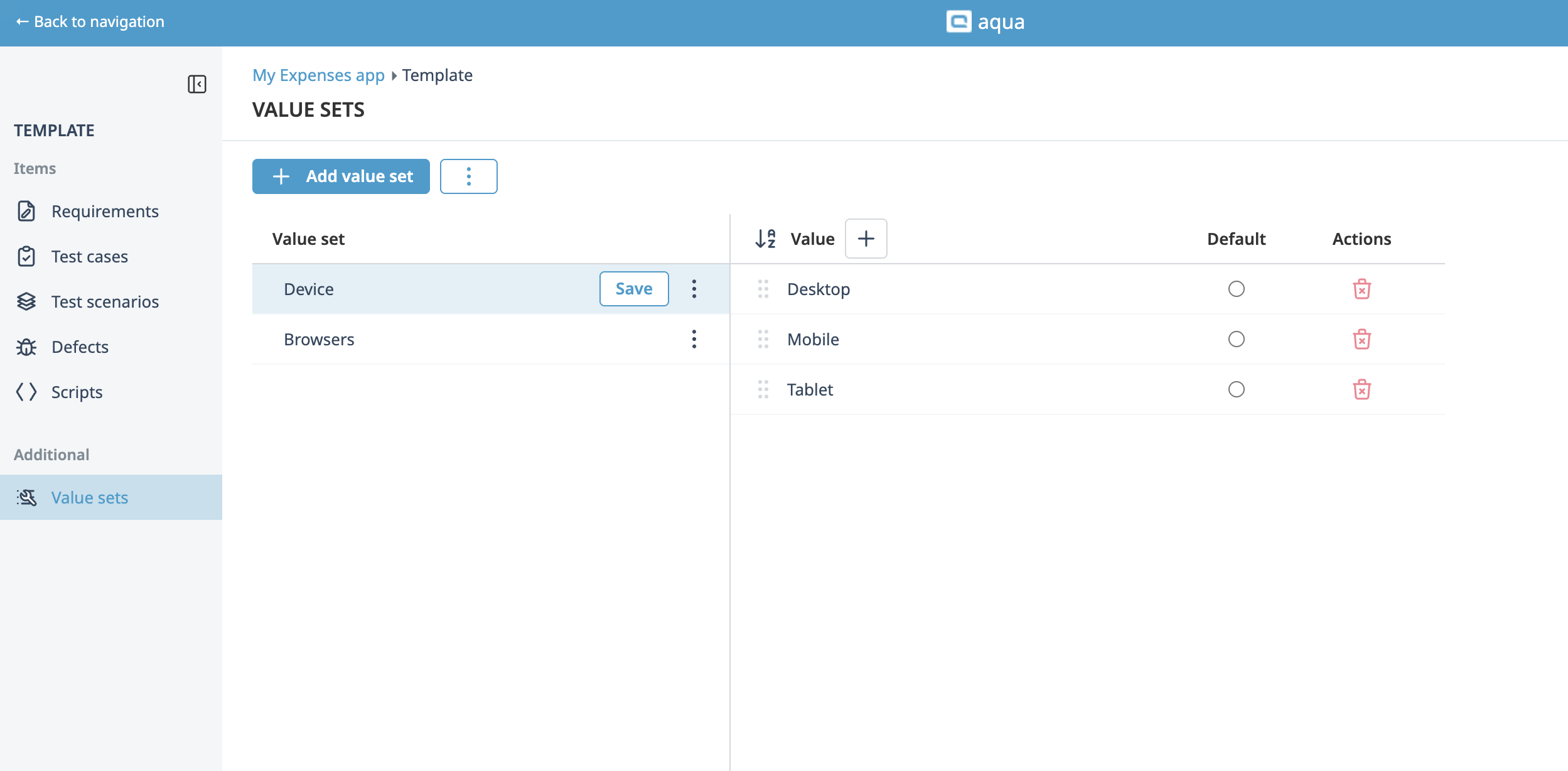Go to Defects template section
1568x771 pixels.
80,347
